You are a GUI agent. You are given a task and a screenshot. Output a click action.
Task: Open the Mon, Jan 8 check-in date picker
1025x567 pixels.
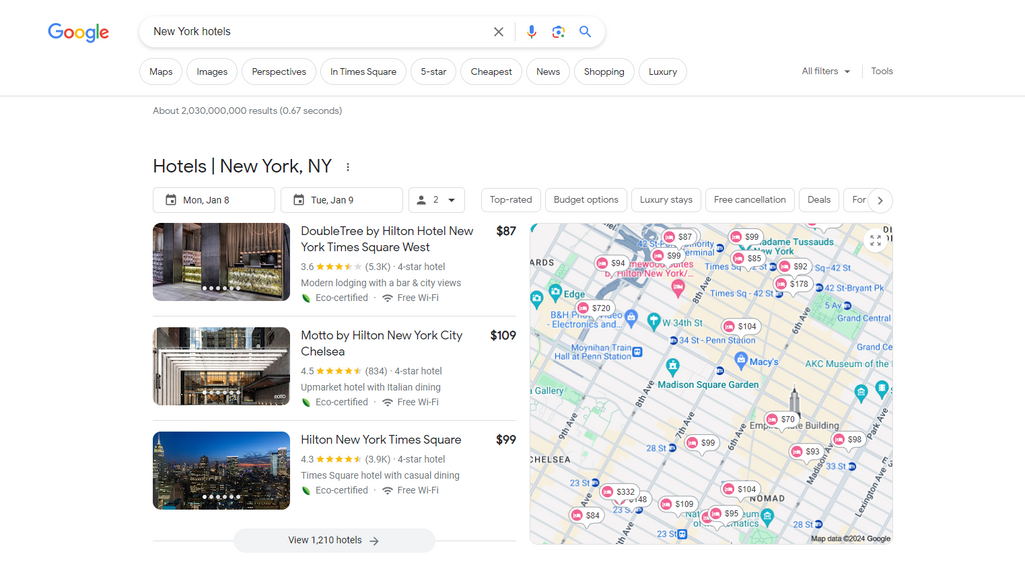[x=214, y=200]
